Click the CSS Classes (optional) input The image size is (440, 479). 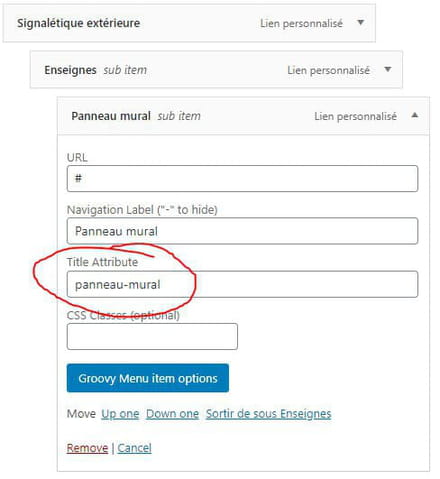tap(152, 336)
